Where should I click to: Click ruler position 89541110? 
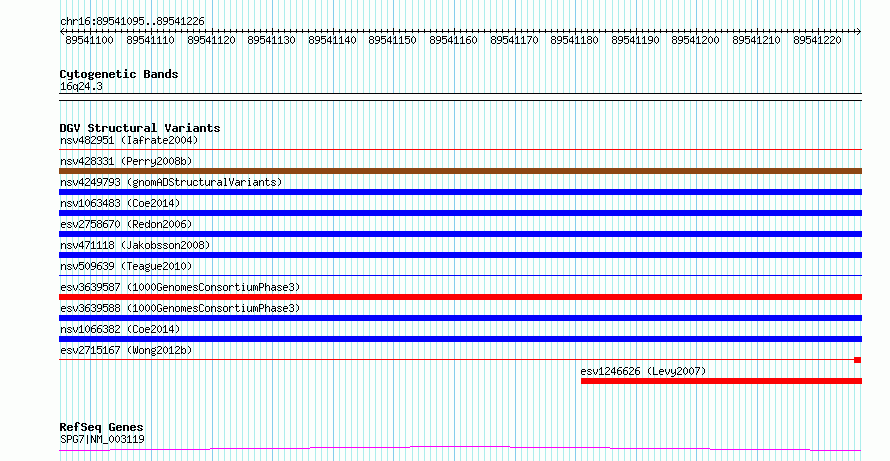[150, 40]
